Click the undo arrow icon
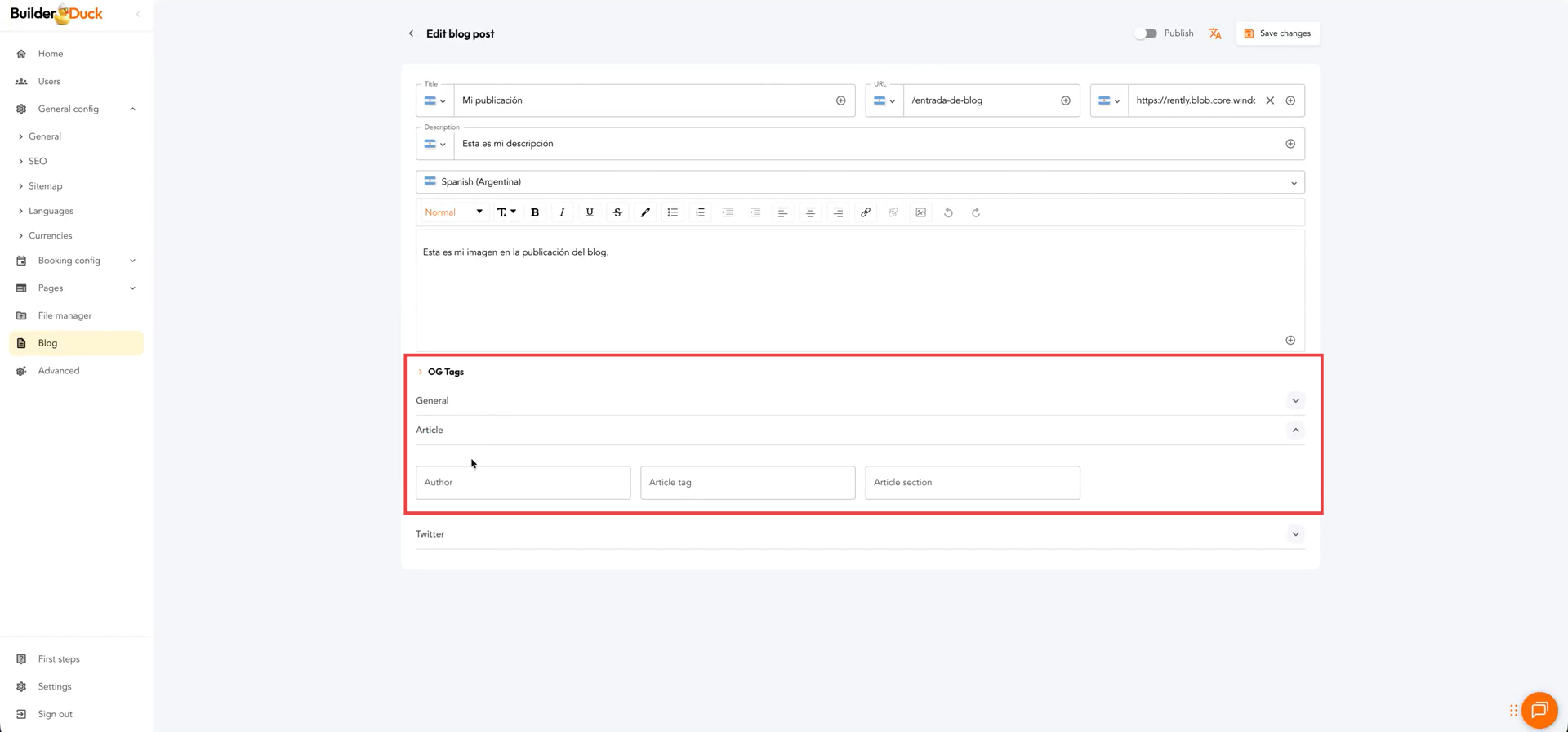1568x732 pixels. [948, 212]
